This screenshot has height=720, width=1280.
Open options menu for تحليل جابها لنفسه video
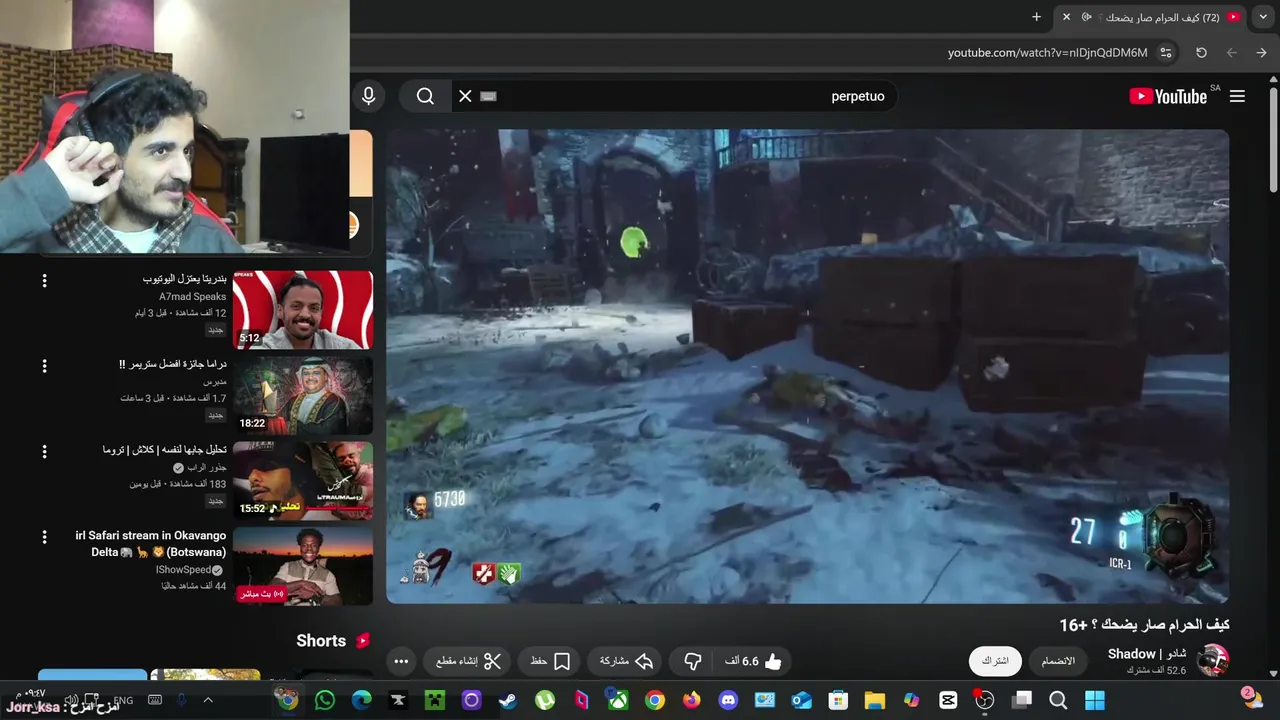click(44, 452)
